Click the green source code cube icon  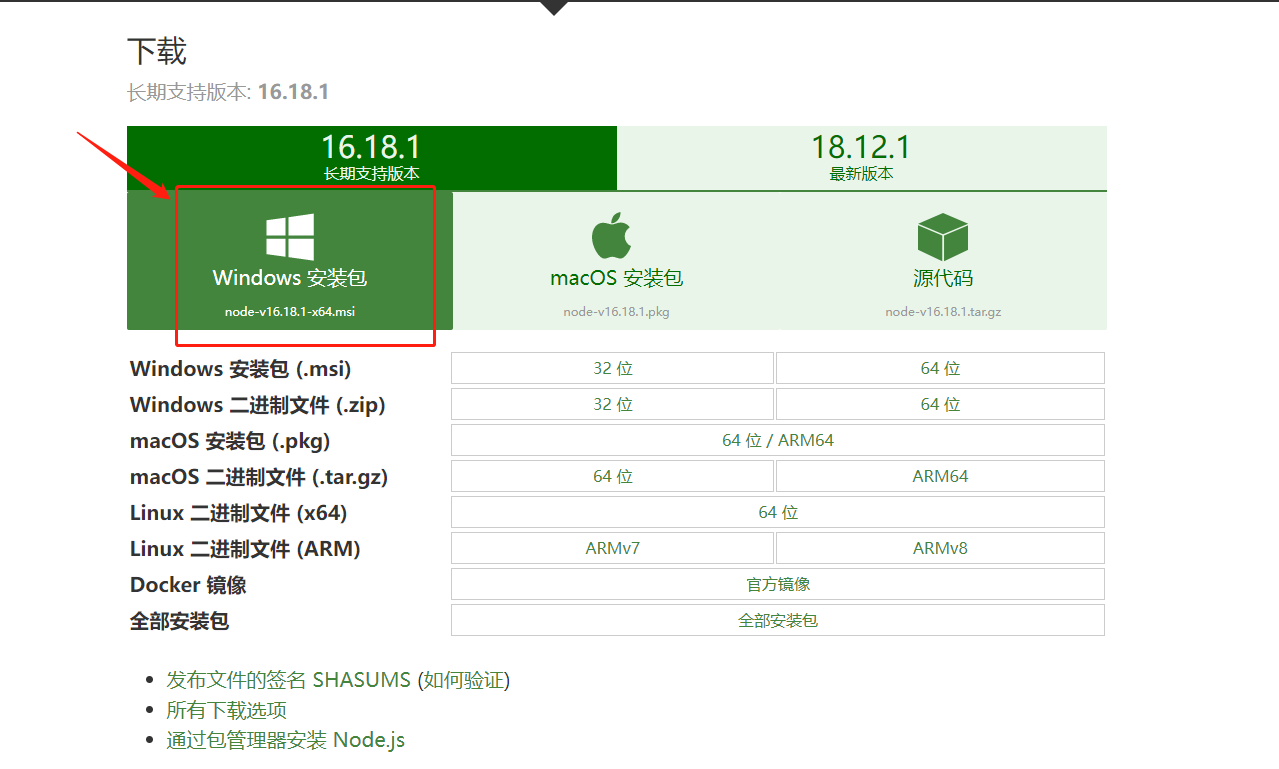pyautogui.click(x=943, y=237)
